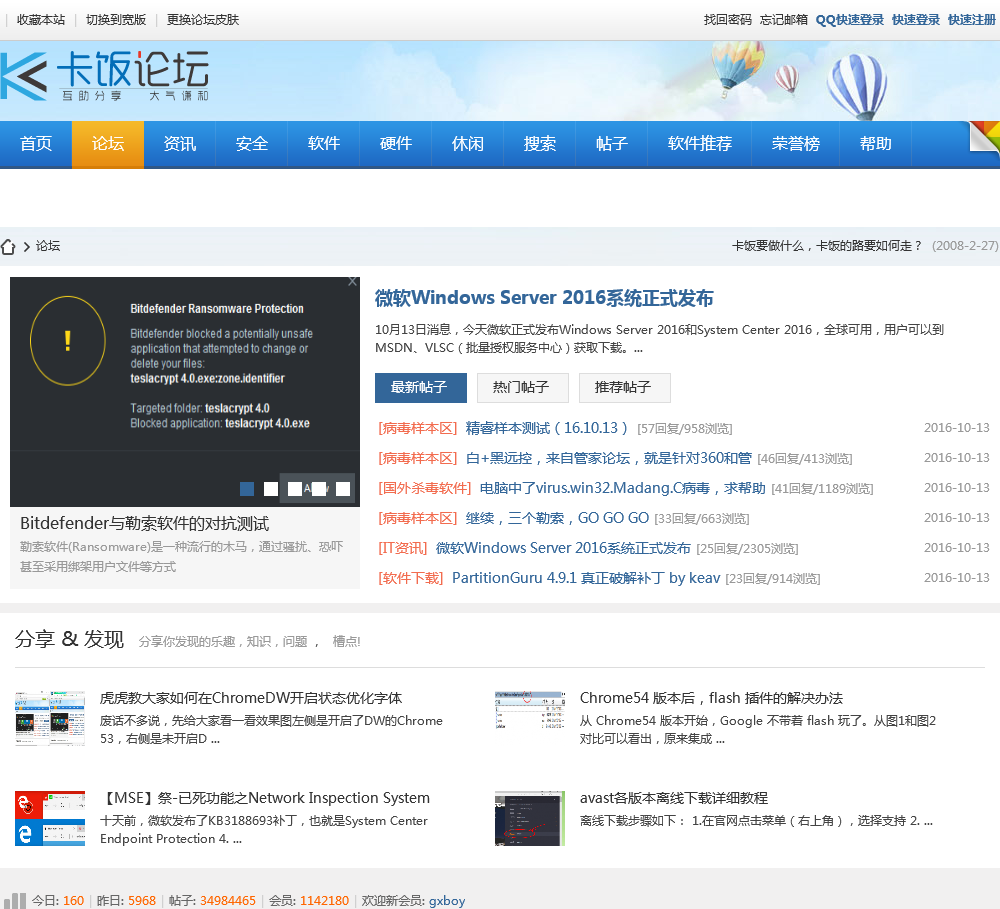Open 【MSE】祭-已死功能之Network Inspection System
The height and width of the screenshot is (909, 1000).
click(x=265, y=798)
